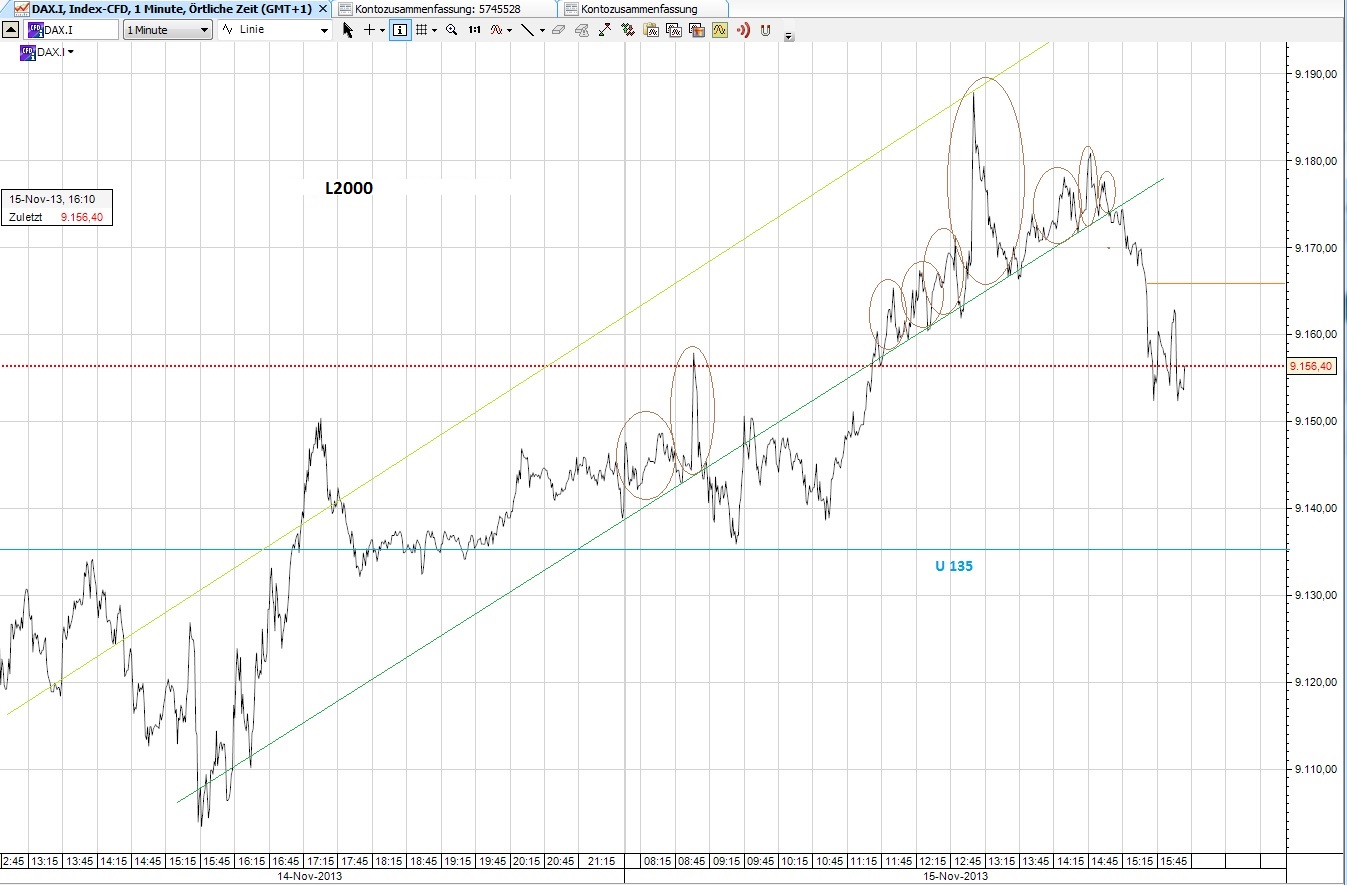This screenshot has width=1347, height=885.
Task: Open the indicator wave tool
Action: (x=497, y=30)
